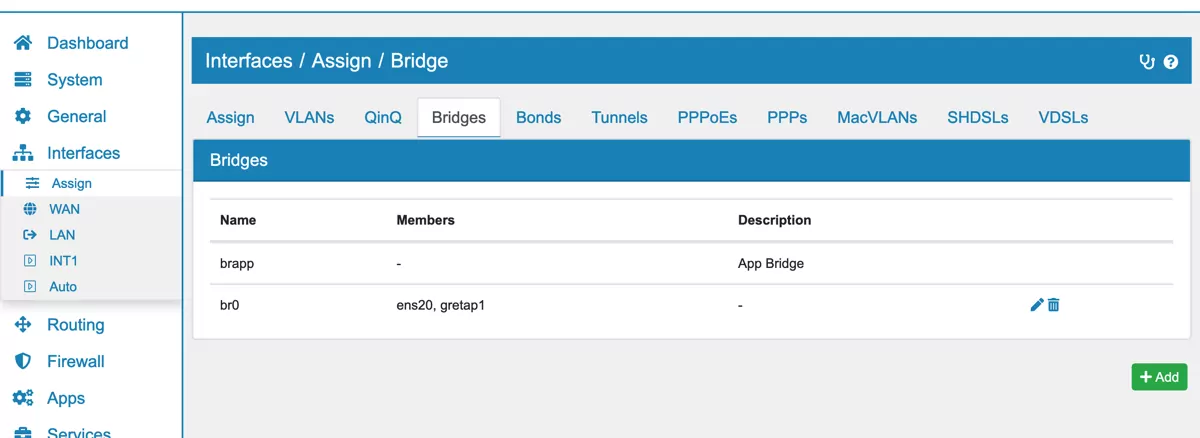Open the Assign sidebar submenu item

(72, 183)
